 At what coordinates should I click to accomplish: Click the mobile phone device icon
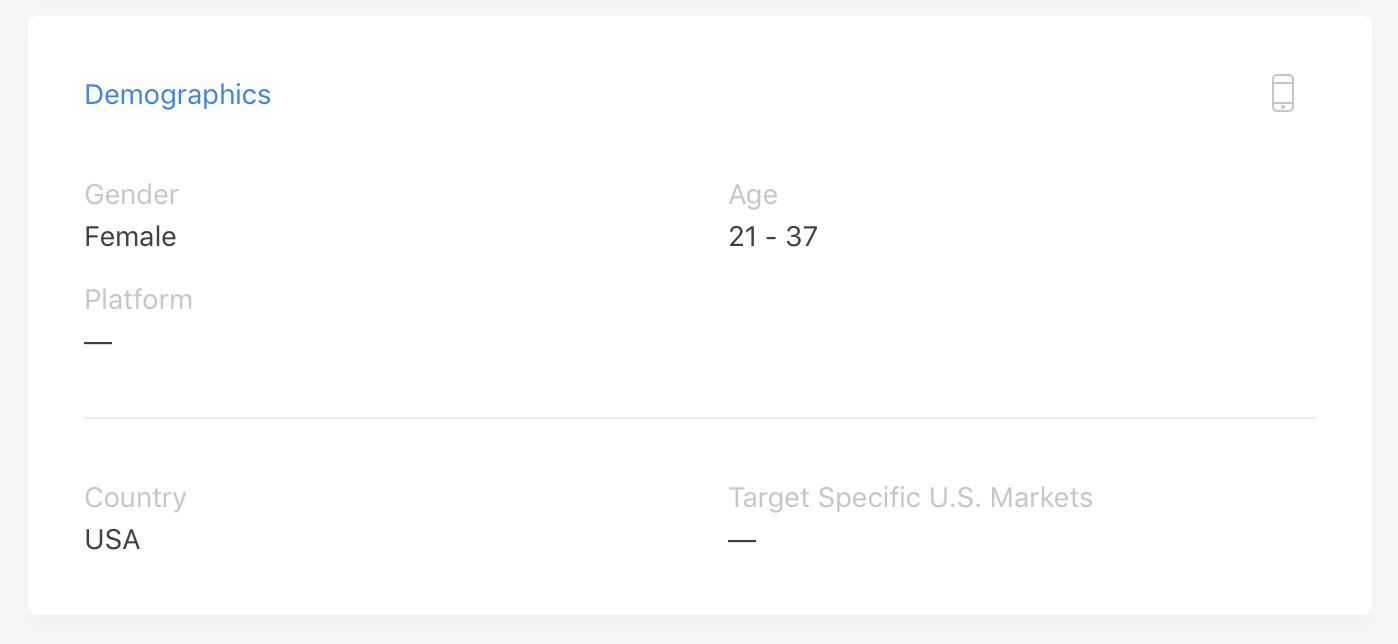click(1283, 93)
